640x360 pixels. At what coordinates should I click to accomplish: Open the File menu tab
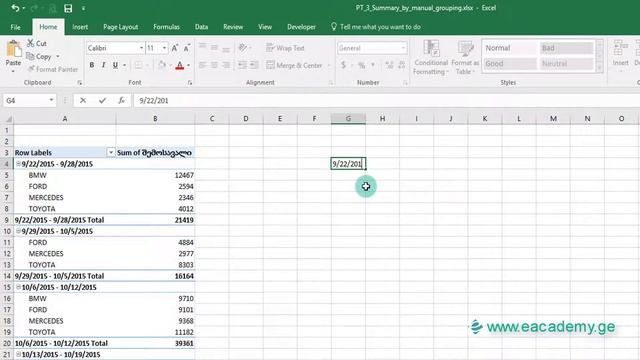click(x=16, y=27)
